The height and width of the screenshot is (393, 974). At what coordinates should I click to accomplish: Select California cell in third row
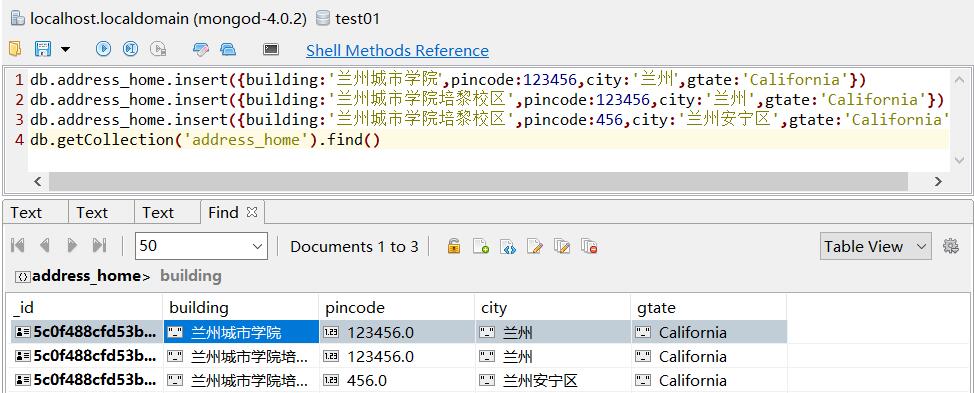tap(709, 380)
